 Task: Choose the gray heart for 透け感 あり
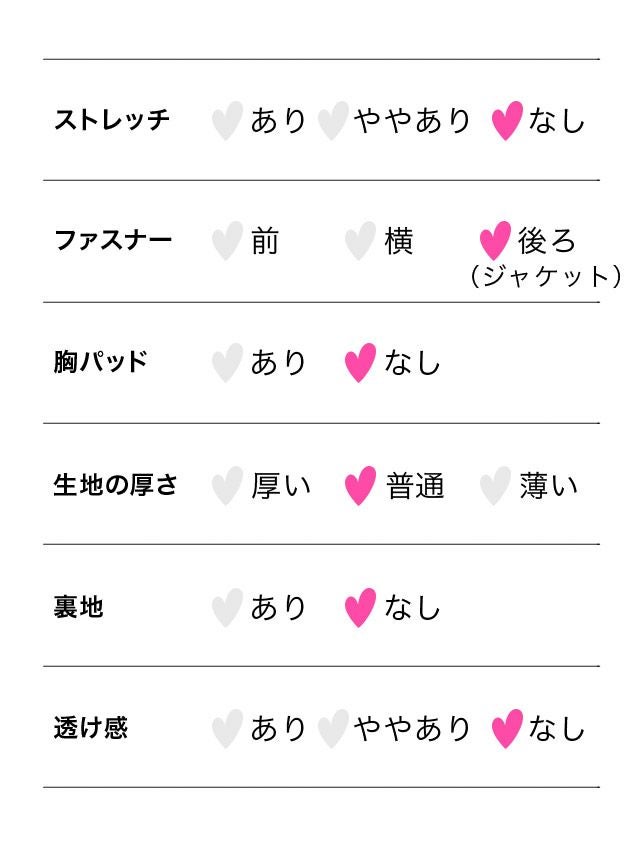227,729
